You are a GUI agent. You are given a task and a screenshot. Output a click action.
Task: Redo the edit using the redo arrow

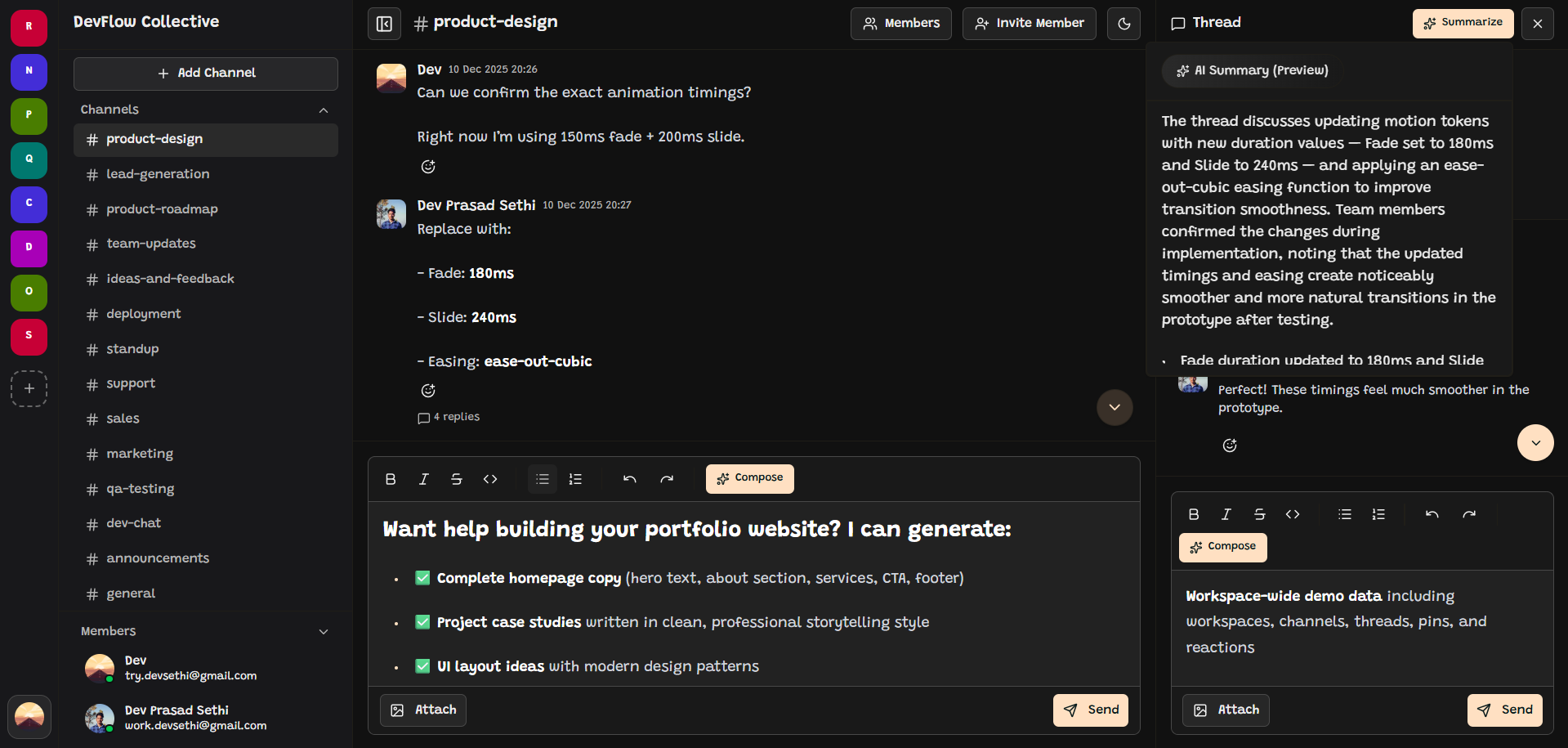click(667, 479)
